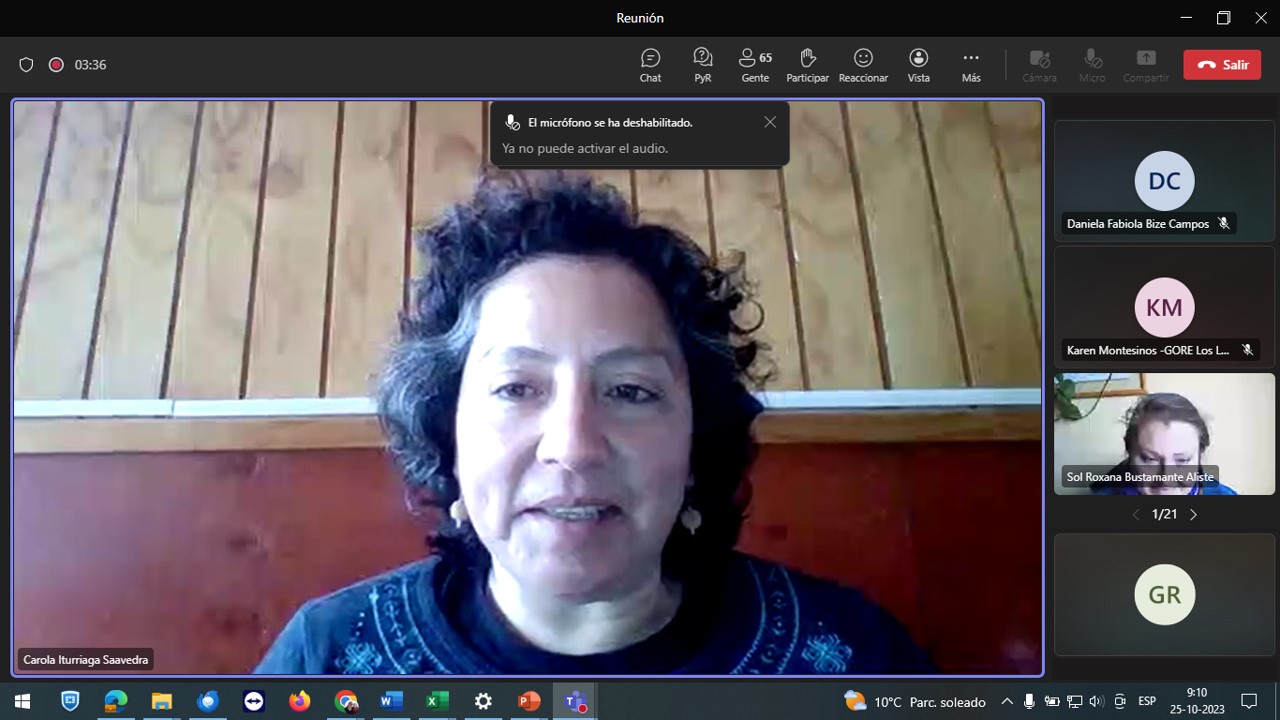Open the Windows notification center

[1249, 701]
